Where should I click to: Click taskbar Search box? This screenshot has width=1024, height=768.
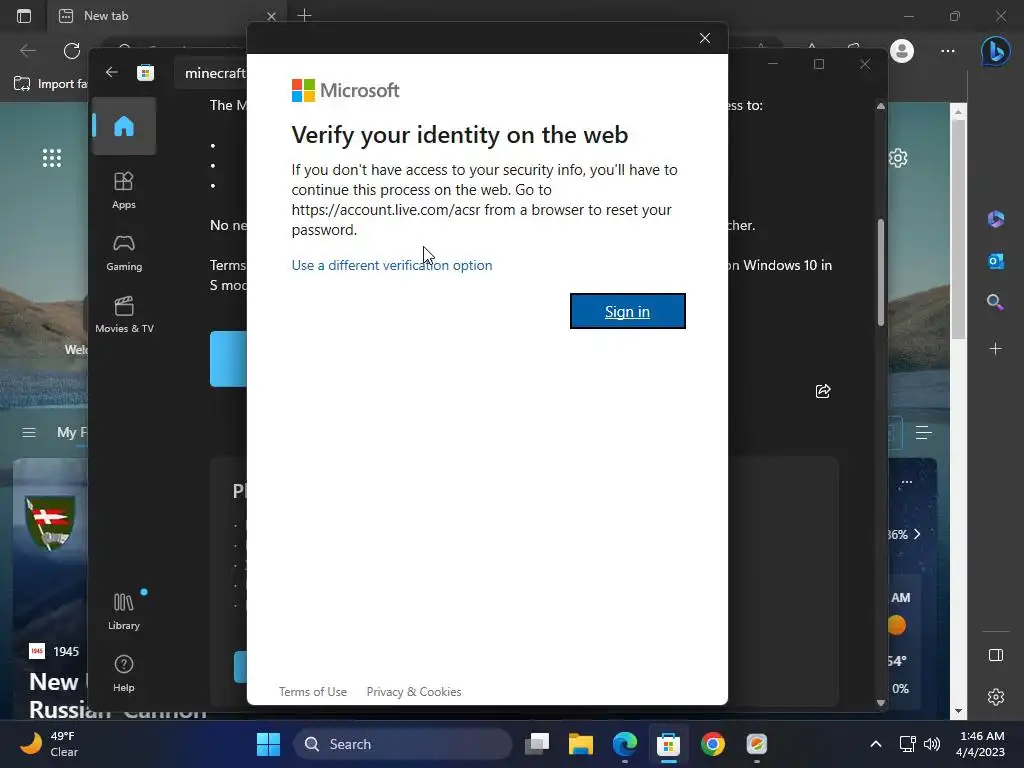coord(402,744)
